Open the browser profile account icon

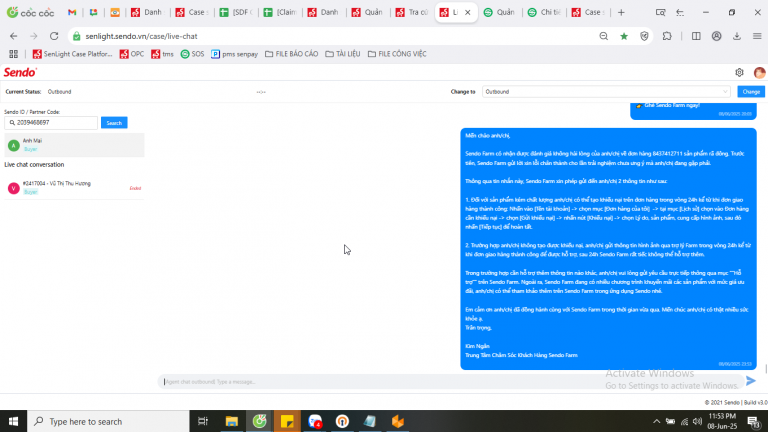click(x=717, y=36)
